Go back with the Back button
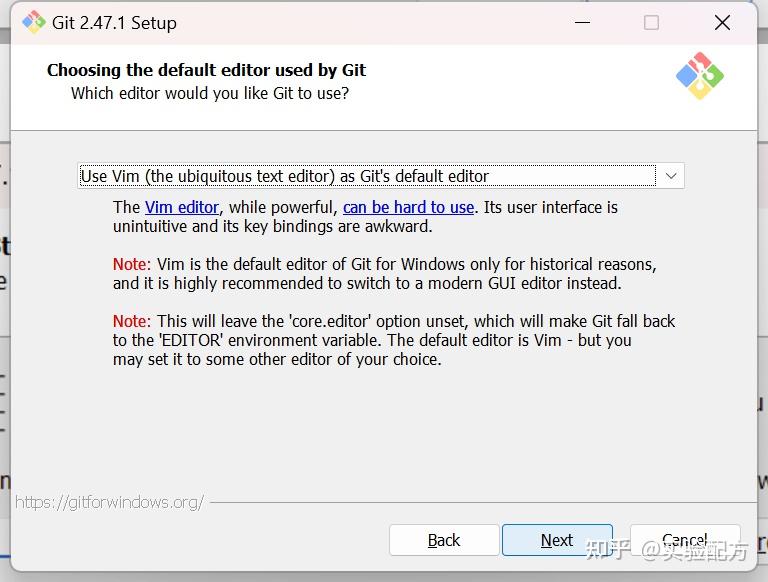This screenshot has width=768, height=582. point(444,540)
